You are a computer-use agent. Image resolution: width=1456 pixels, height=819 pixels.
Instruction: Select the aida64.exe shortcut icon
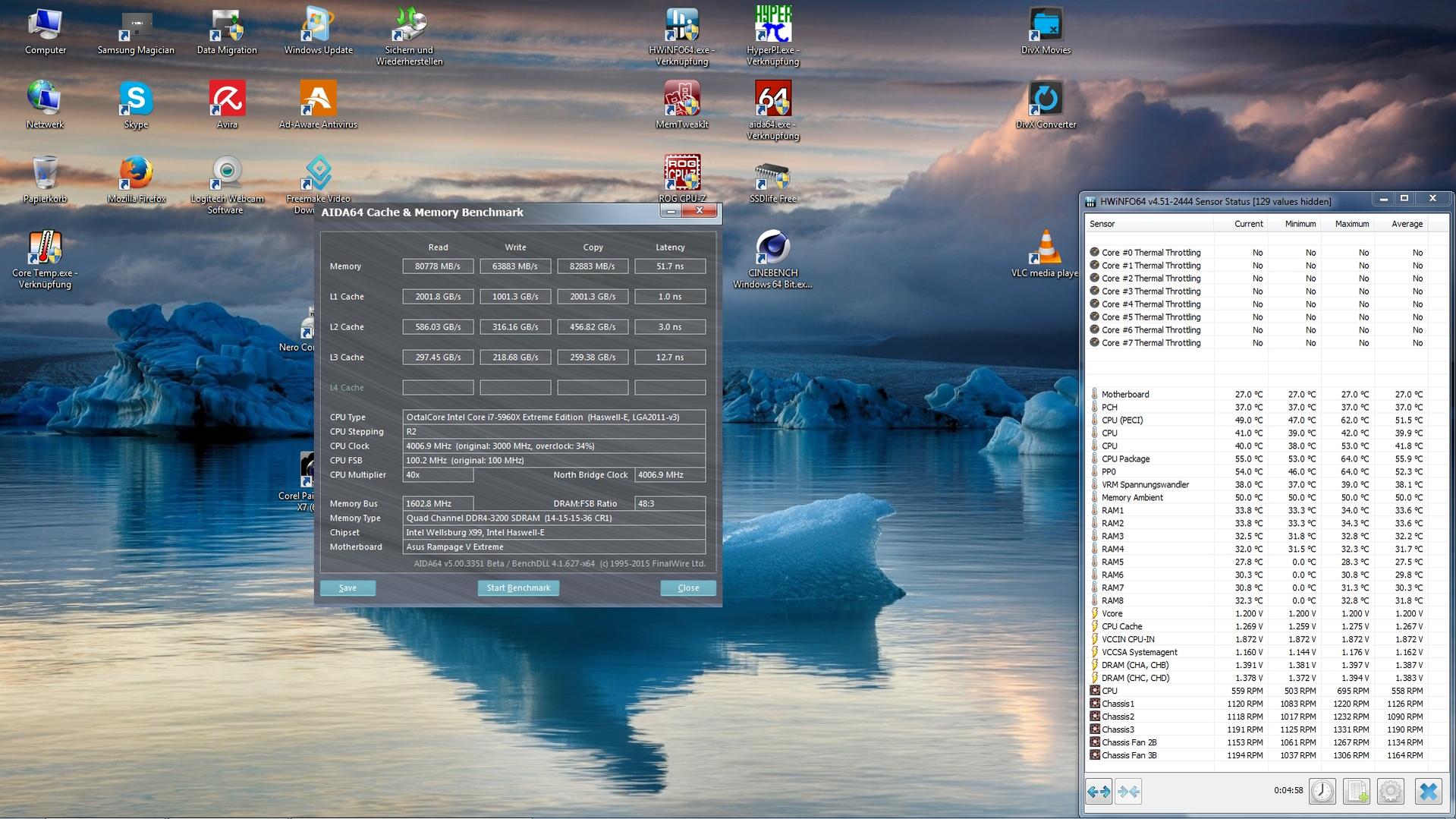coord(772,110)
